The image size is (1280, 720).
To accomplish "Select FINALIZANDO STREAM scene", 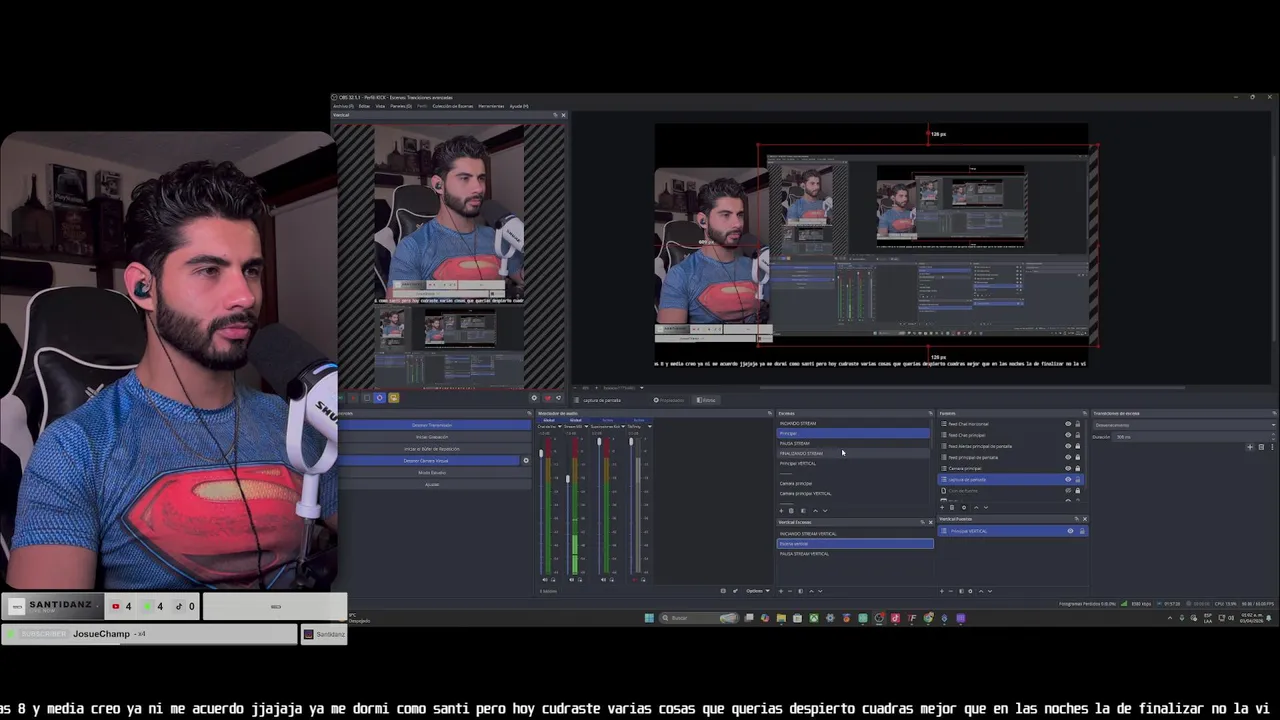I will click(x=854, y=453).
